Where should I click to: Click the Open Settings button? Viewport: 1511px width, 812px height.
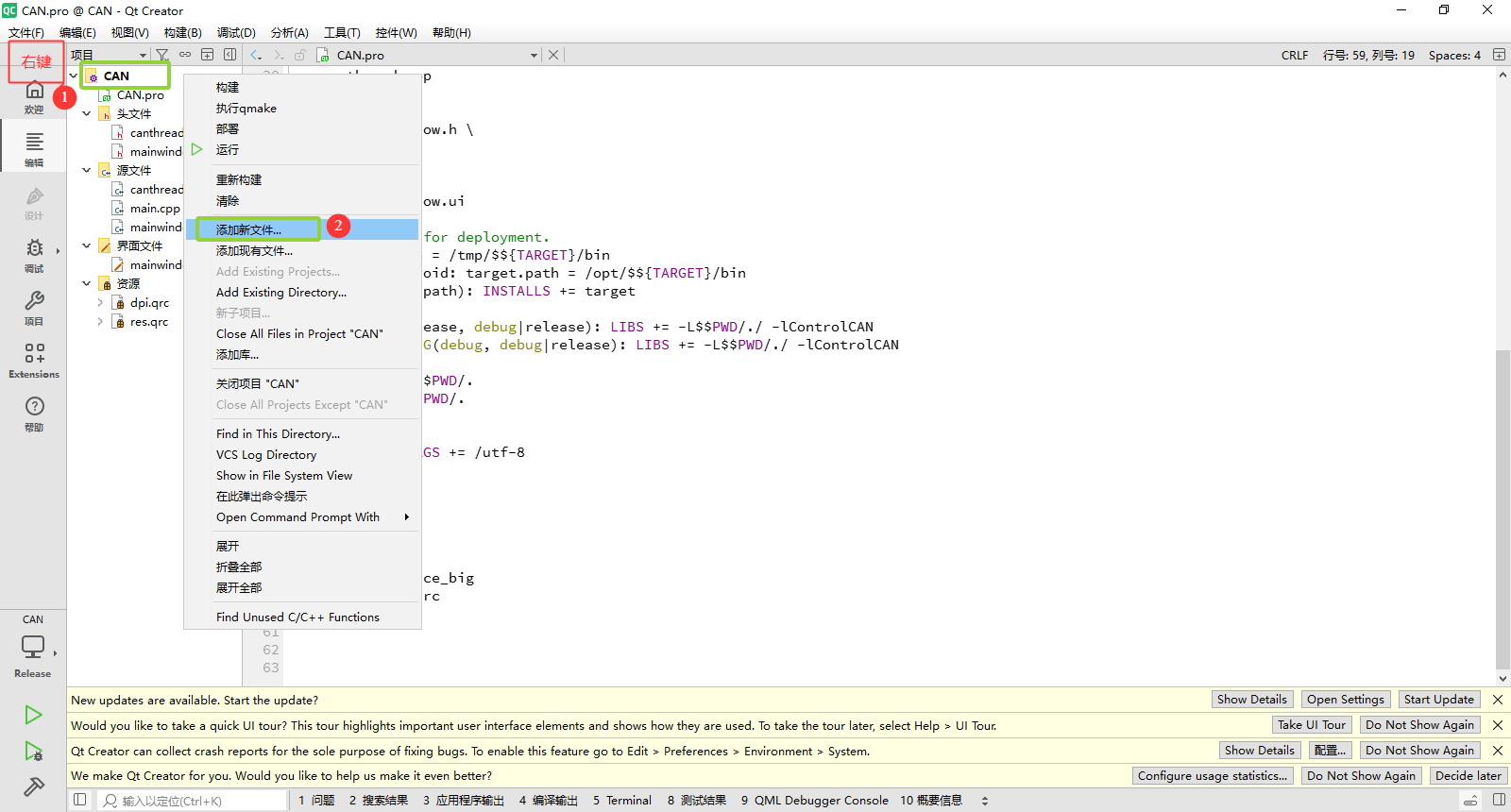(1345, 700)
